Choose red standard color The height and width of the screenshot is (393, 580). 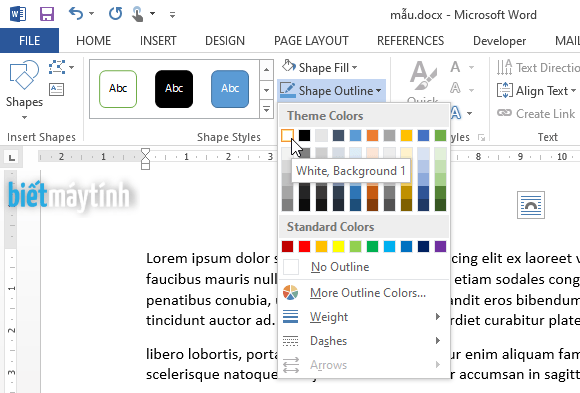click(304, 246)
